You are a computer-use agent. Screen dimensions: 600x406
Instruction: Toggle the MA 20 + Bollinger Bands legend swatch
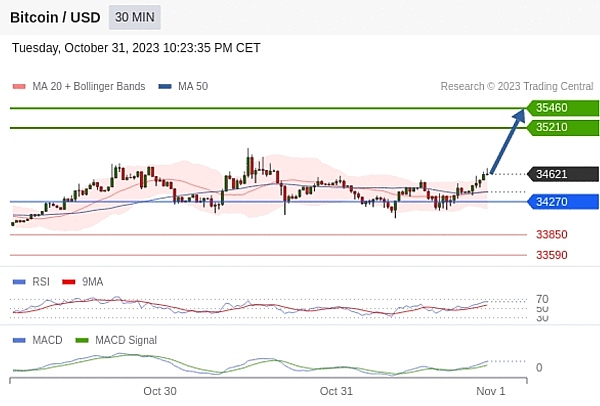click(x=19, y=87)
